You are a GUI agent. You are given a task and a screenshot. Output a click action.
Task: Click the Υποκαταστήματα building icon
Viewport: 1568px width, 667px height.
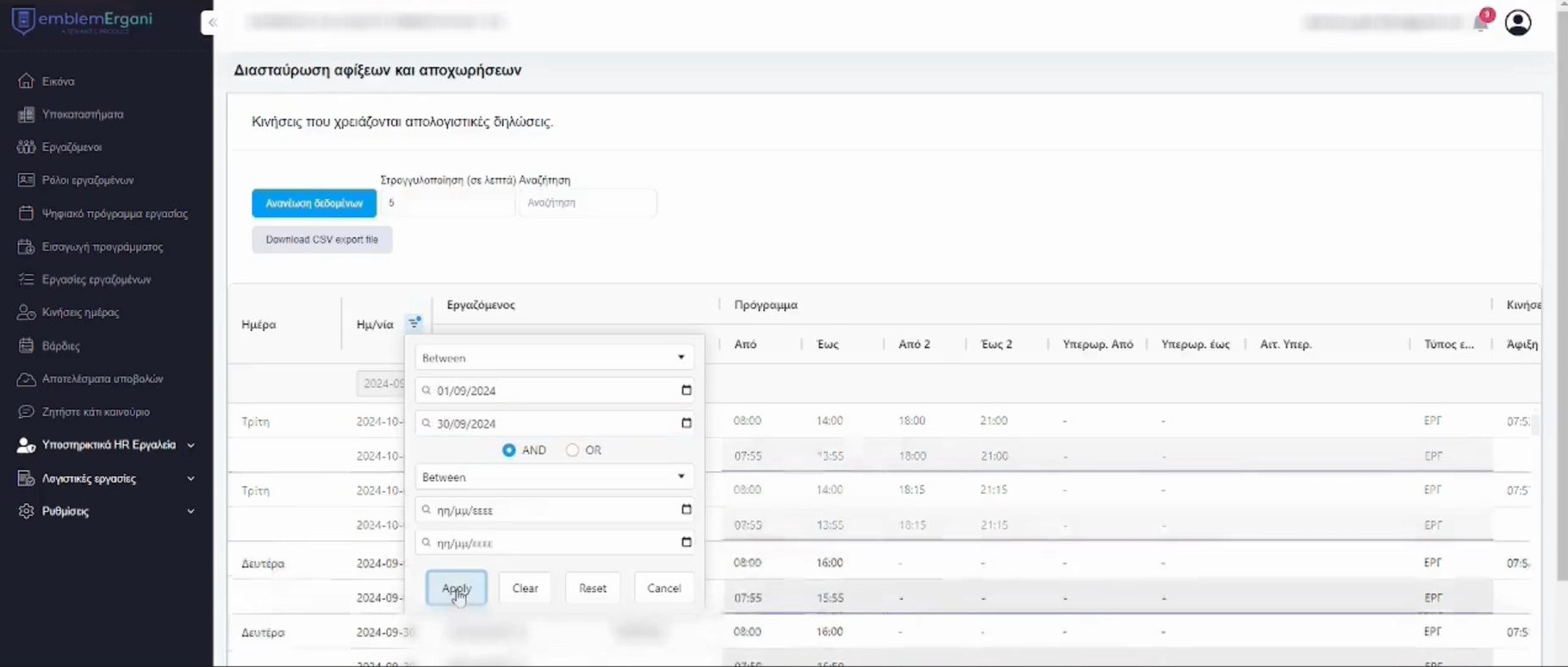26,114
